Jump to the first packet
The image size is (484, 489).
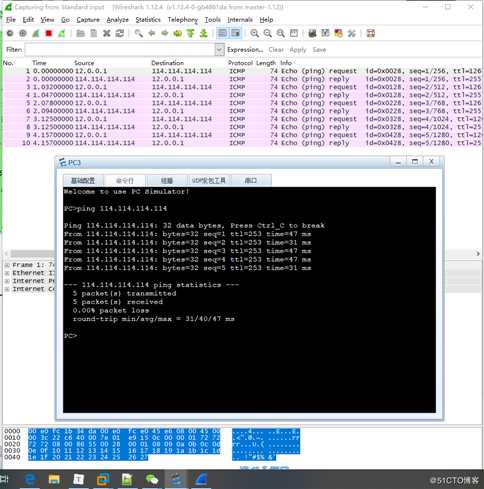[190, 33]
